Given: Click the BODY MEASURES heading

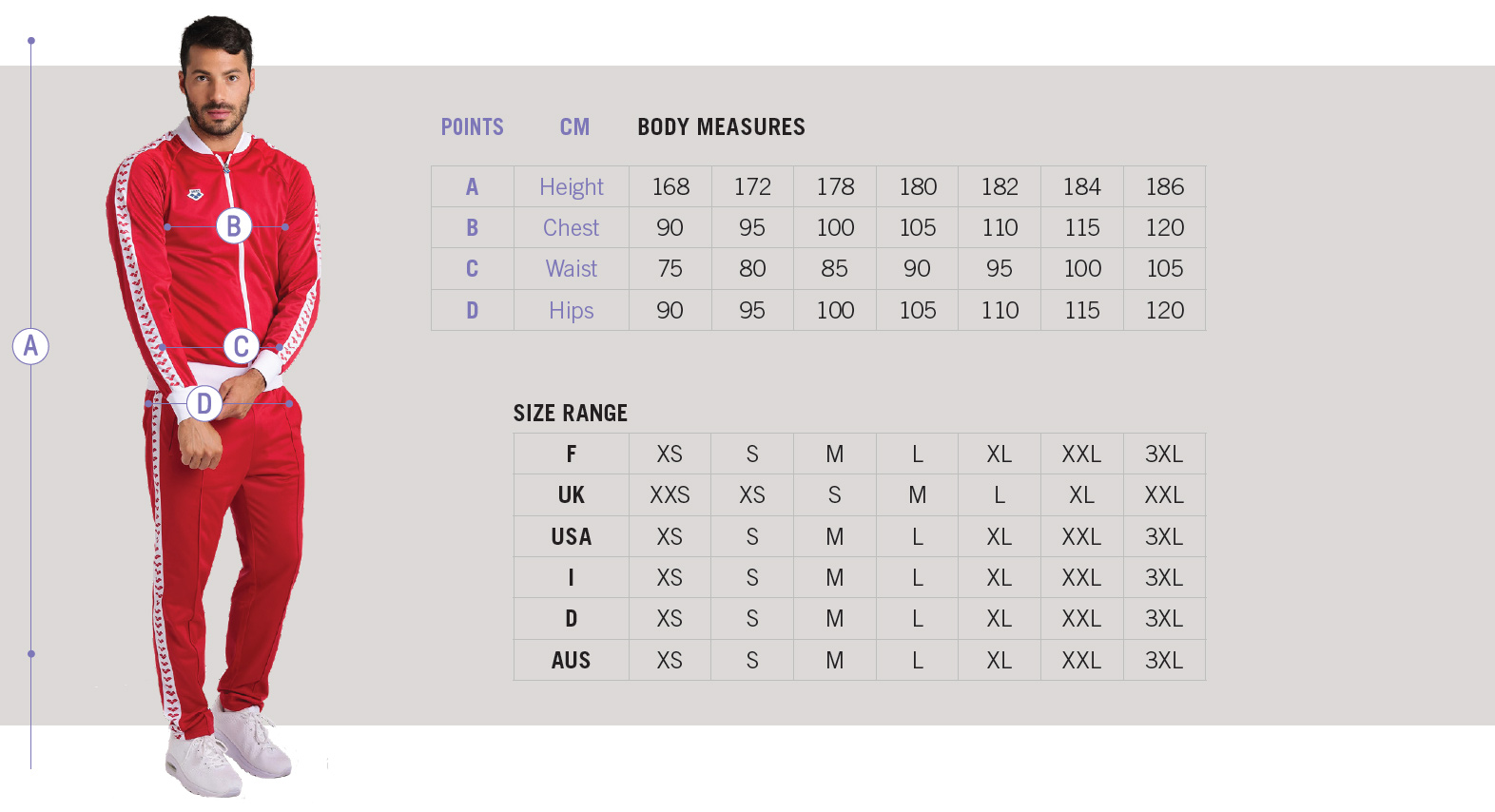Looking at the screenshot, I should (x=721, y=126).
